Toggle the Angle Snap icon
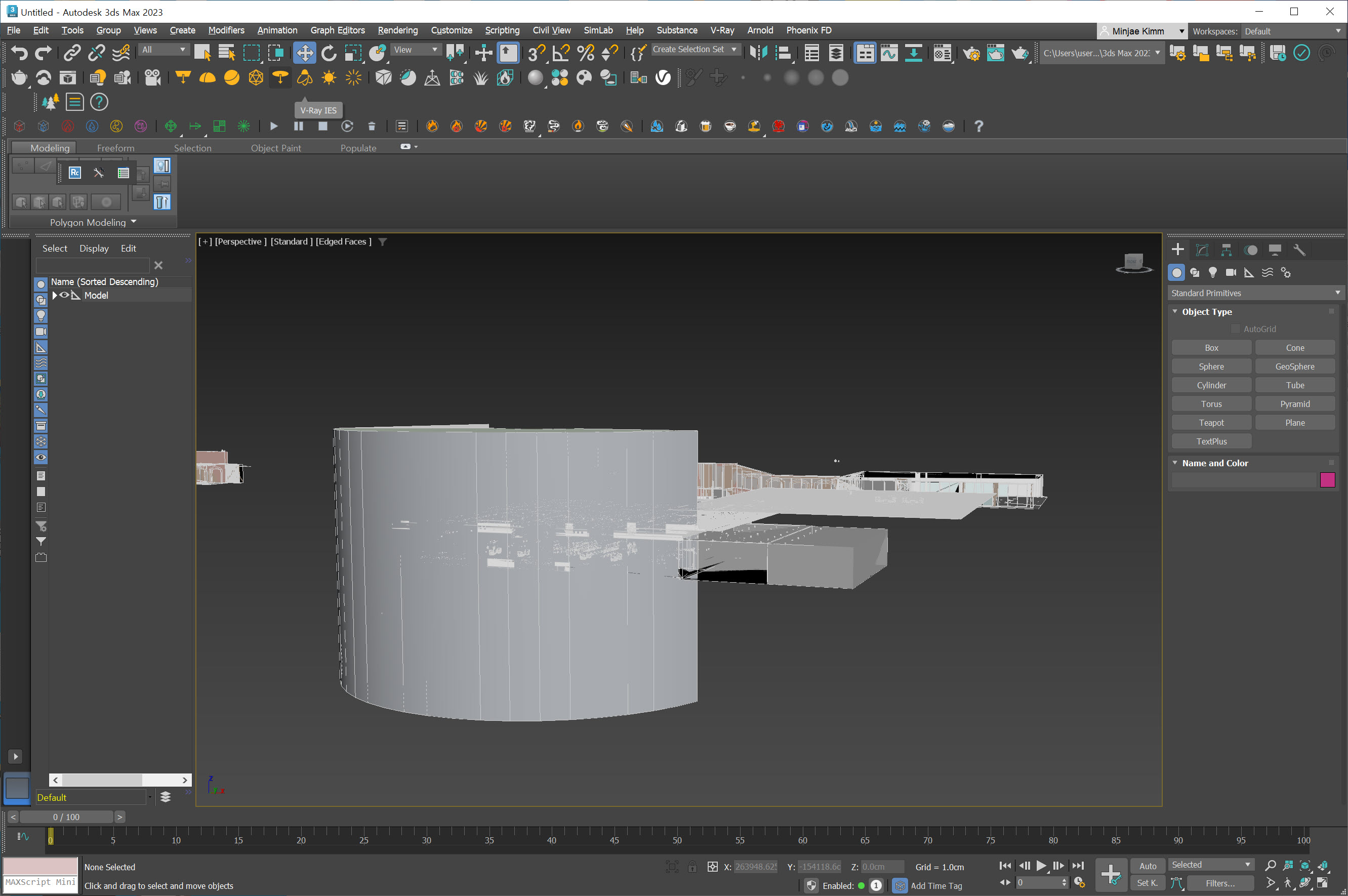 560,53
